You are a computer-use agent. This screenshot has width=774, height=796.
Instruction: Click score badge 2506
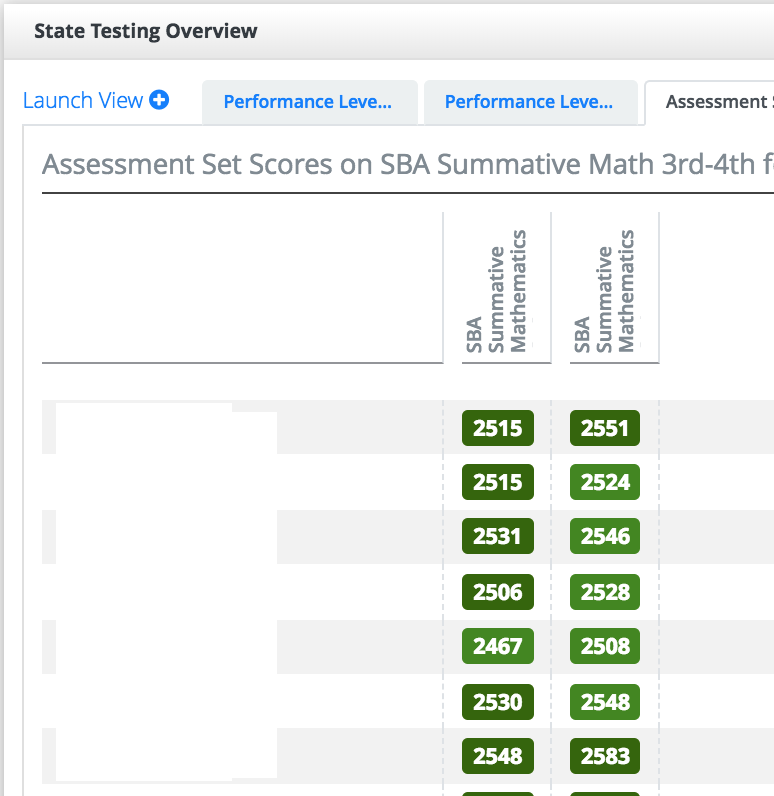497,592
